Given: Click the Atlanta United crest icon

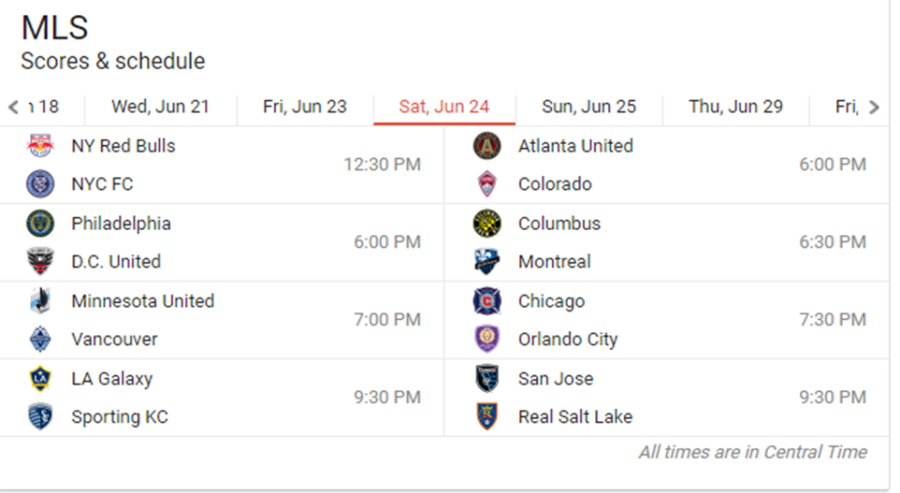Looking at the screenshot, I should tap(487, 146).
